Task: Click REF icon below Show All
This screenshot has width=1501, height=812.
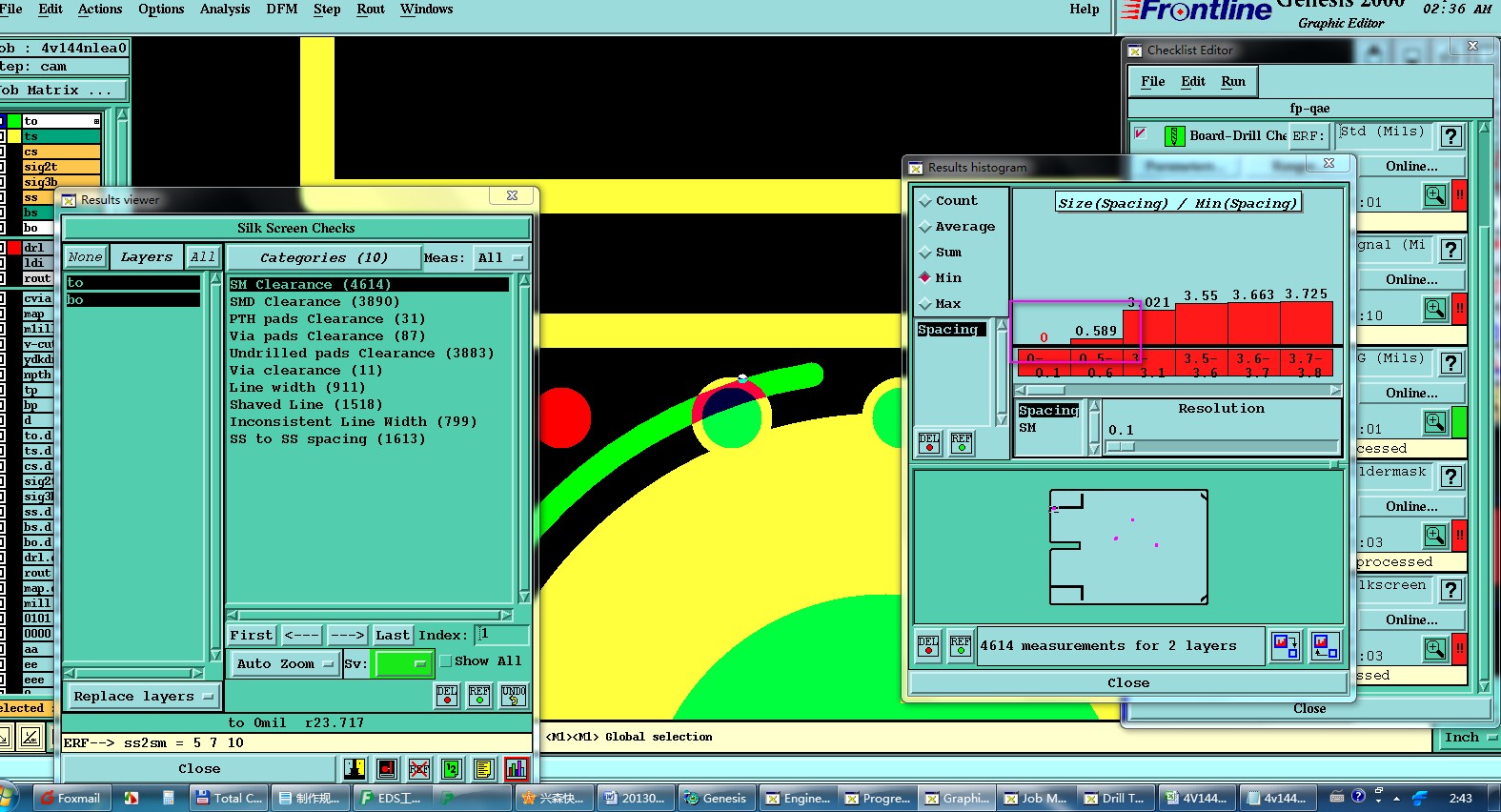Action: tap(479, 696)
